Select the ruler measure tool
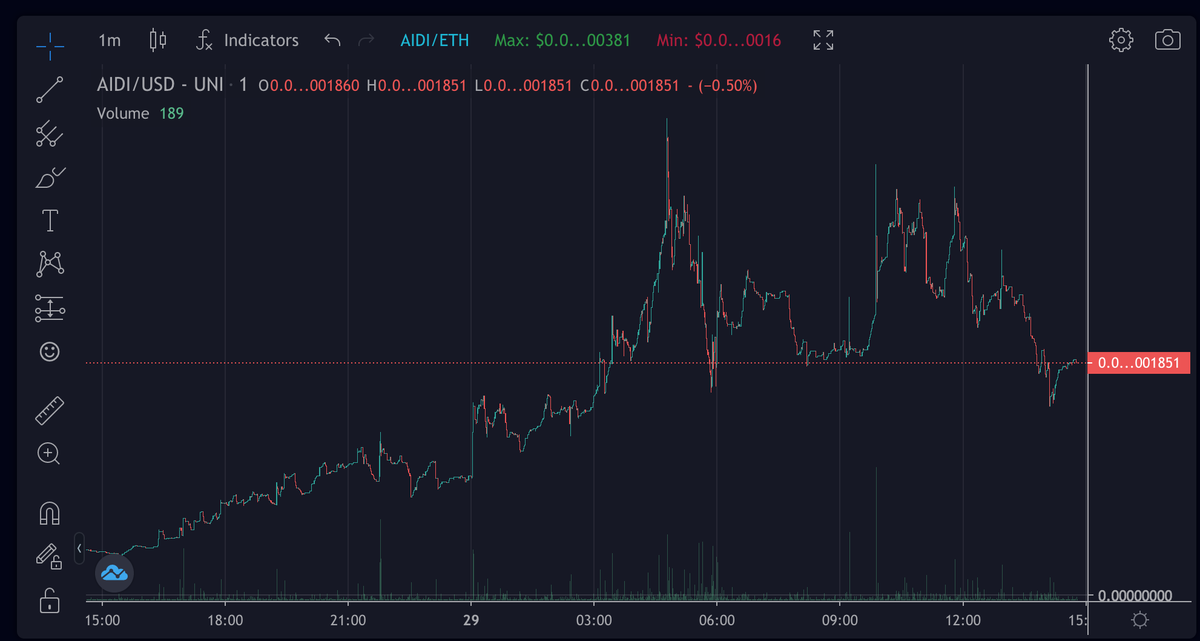The image size is (1200, 641). click(x=49, y=410)
